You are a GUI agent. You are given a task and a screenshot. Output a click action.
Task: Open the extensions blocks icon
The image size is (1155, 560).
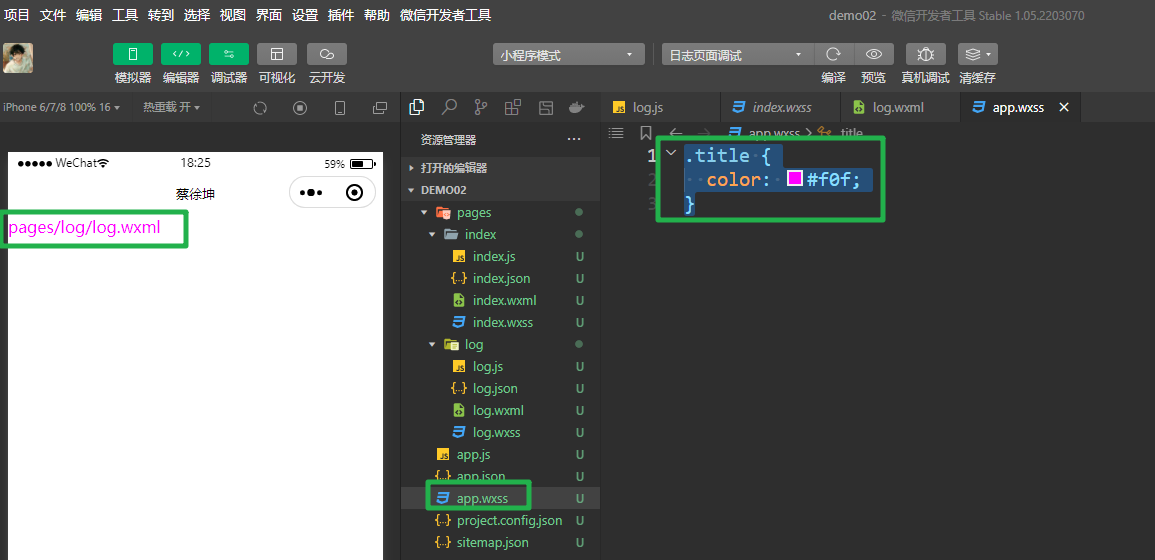click(513, 108)
